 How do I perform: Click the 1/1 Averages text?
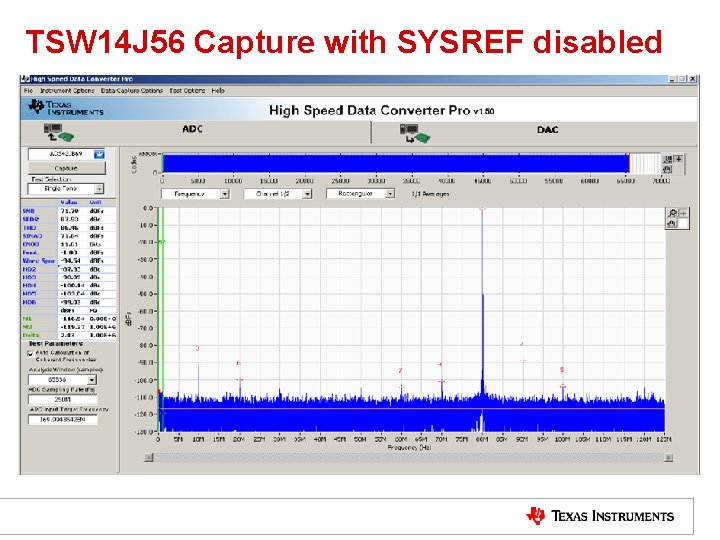[430, 194]
